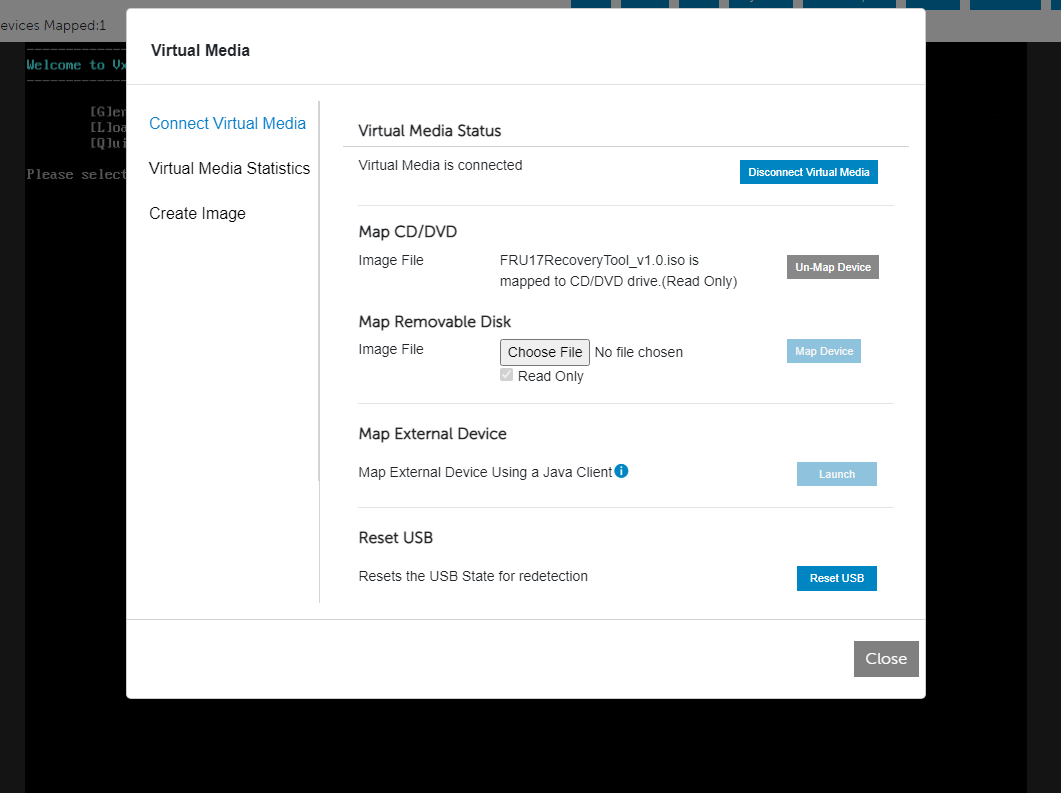This screenshot has height=793, width=1061.
Task: Un-map the FRU17RecoveryTool_v1.0.iso CD/DVD device
Action: [x=832, y=267]
